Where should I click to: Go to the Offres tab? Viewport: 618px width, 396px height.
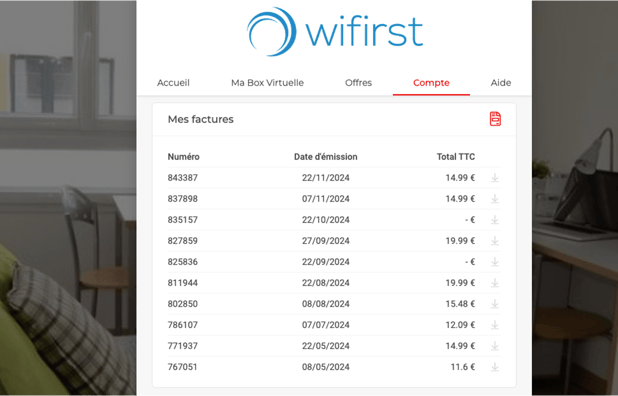coord(358,83)
